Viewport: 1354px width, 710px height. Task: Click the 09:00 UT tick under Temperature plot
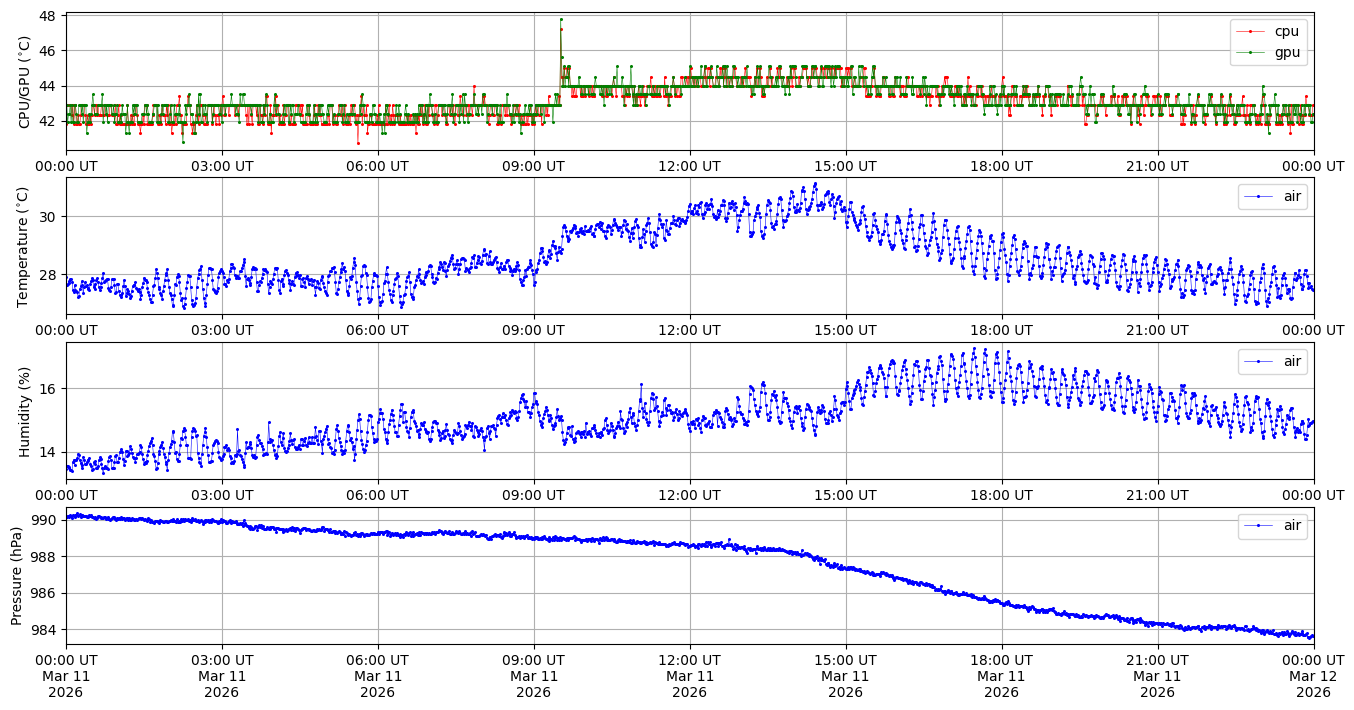533,331
